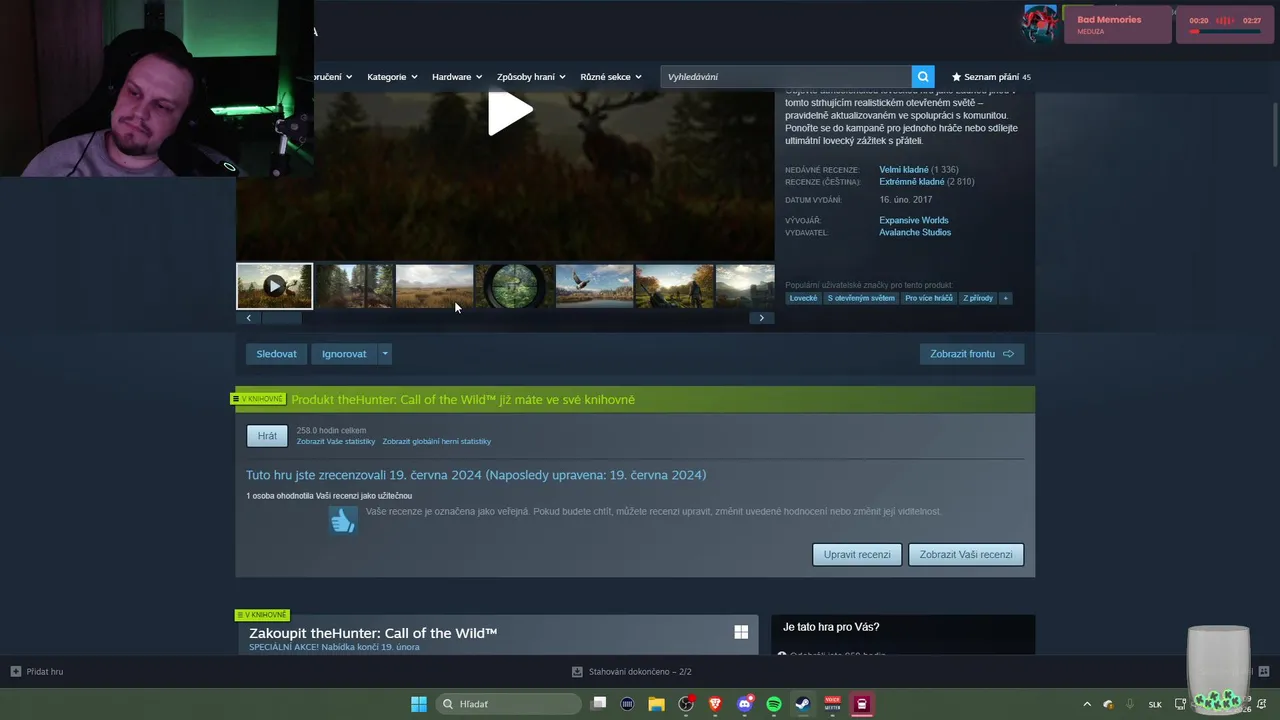Open Spotify from the taskbar
This screenshot has width=1280, height=720.
(x=773, y=704)
